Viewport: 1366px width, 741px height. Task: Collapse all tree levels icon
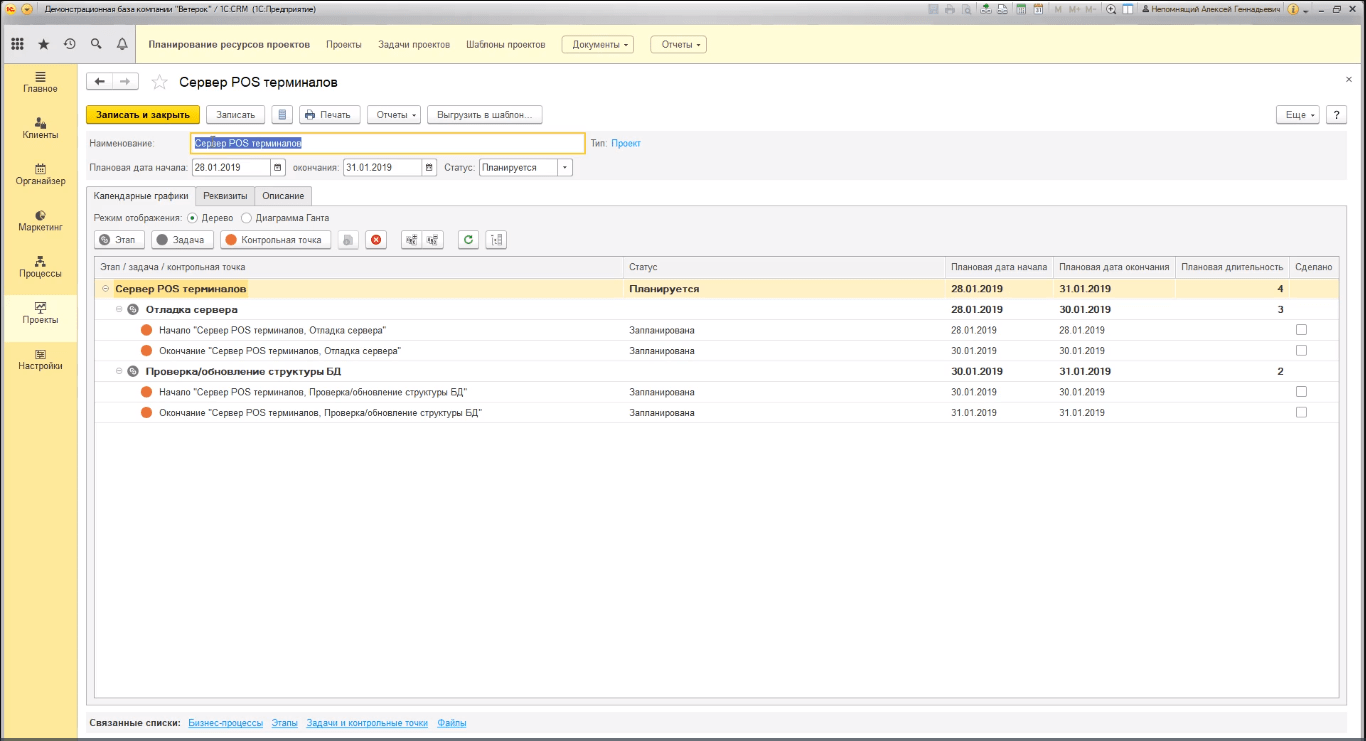[x=433, y=240]
